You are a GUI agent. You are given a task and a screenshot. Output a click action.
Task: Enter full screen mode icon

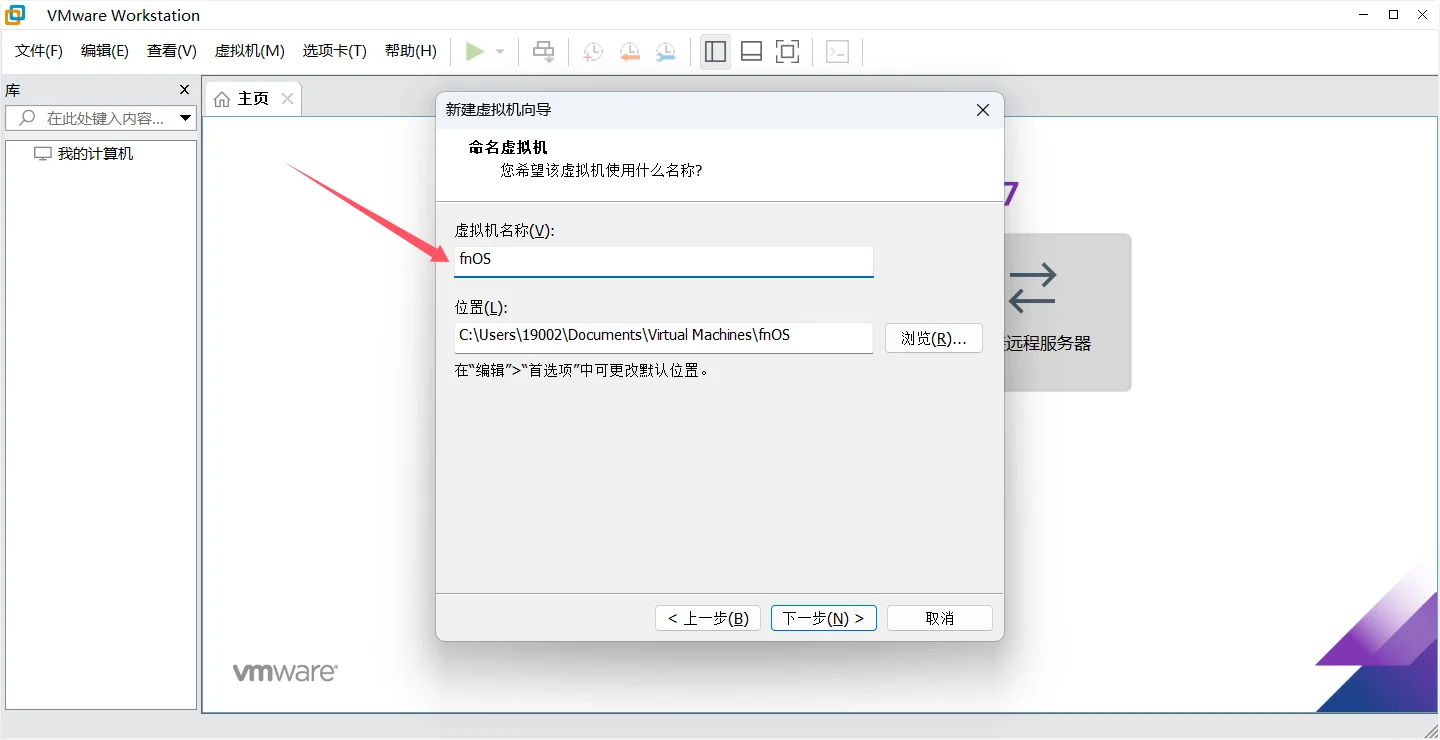[788, 52]
